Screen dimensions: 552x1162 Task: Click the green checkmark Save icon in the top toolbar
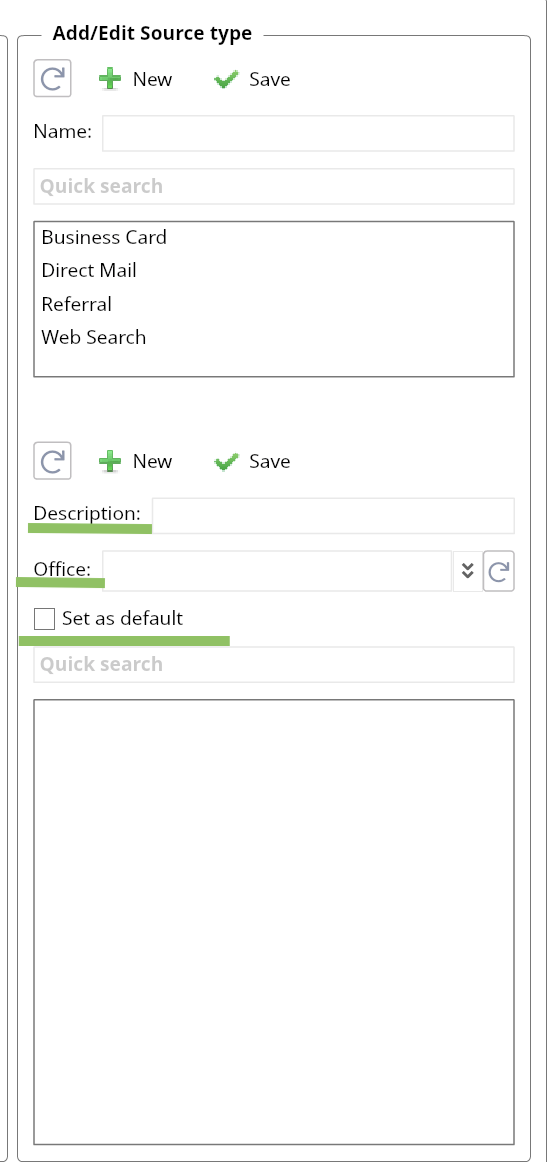pos(226,80)
